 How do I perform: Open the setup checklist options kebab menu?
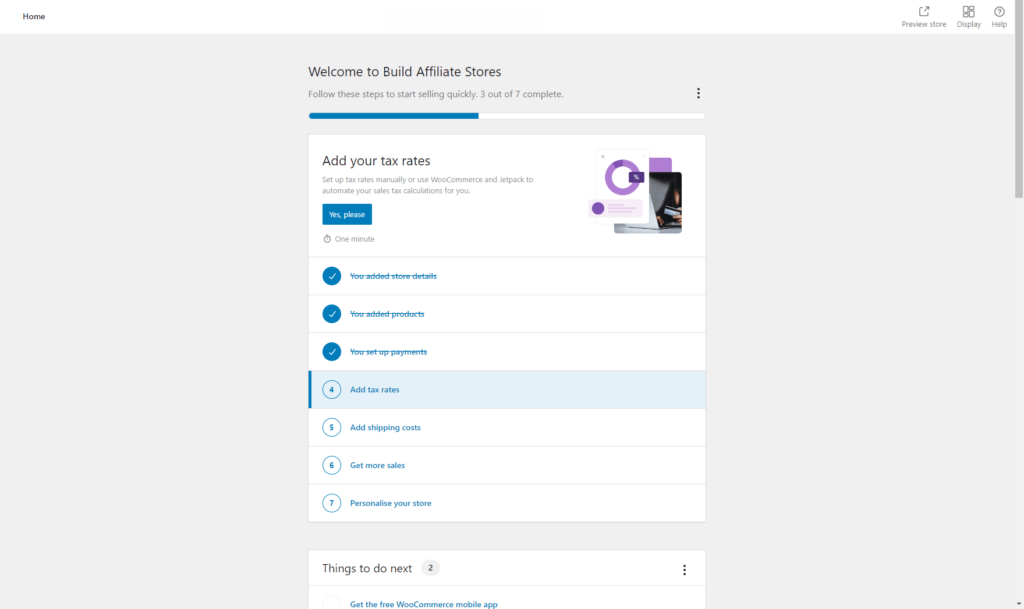698,92
